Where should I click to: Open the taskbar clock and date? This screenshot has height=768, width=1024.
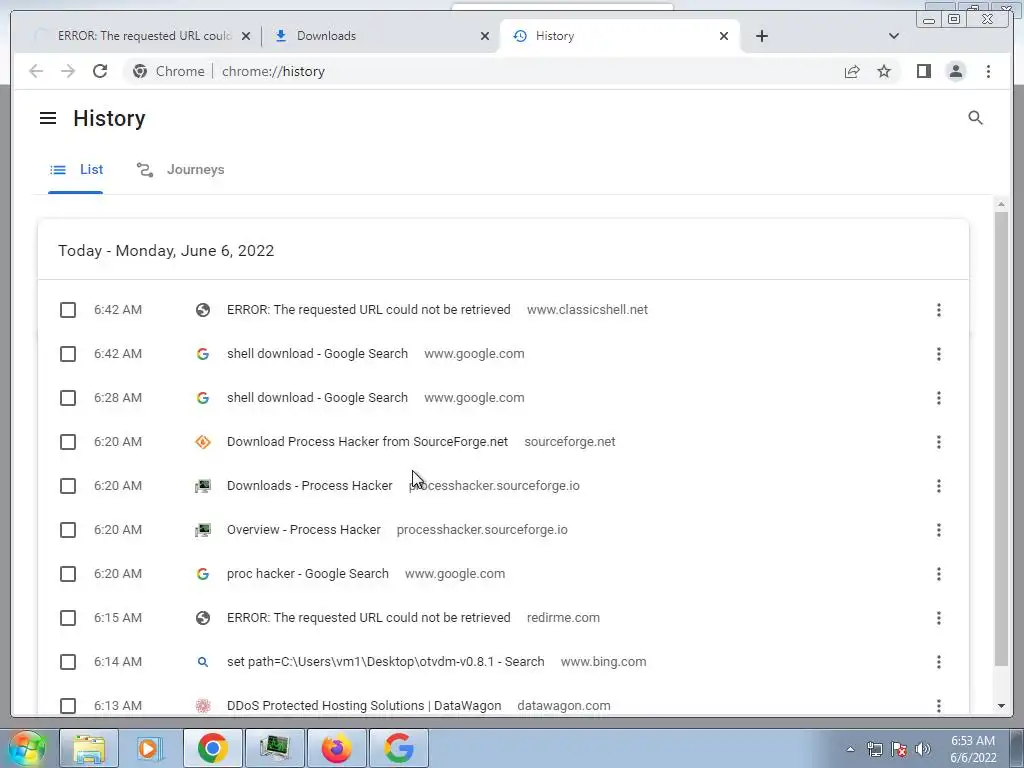point(973,749)
